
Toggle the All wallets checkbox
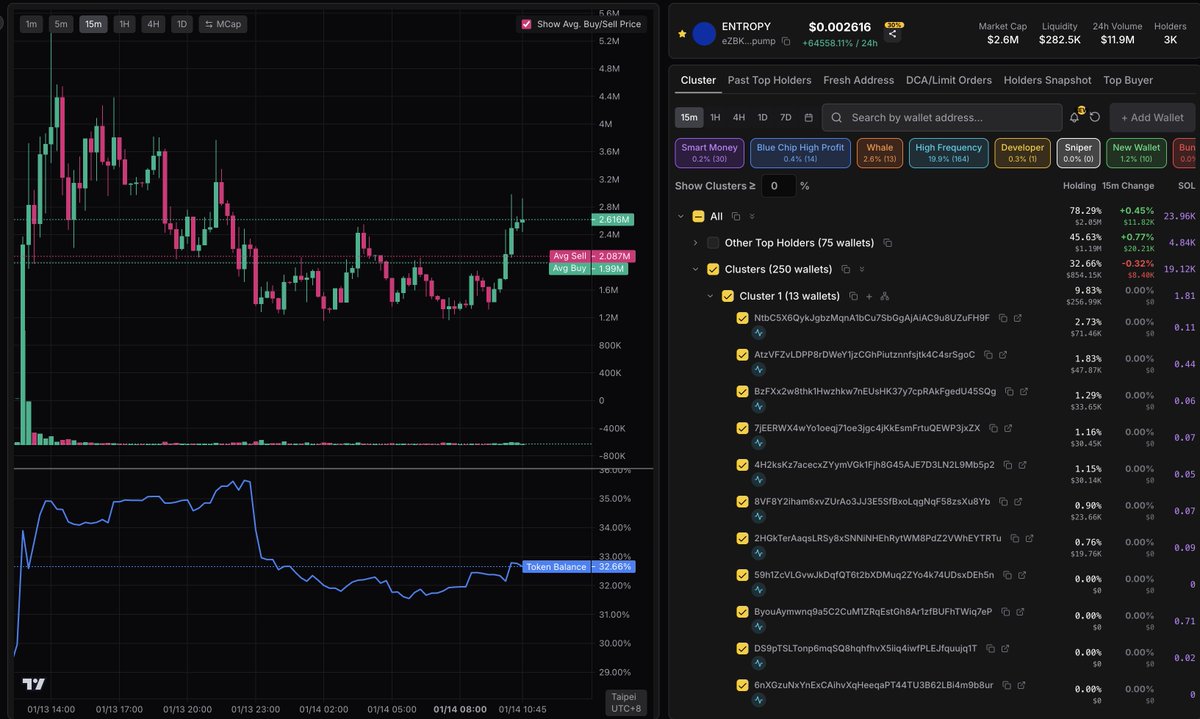698,216
